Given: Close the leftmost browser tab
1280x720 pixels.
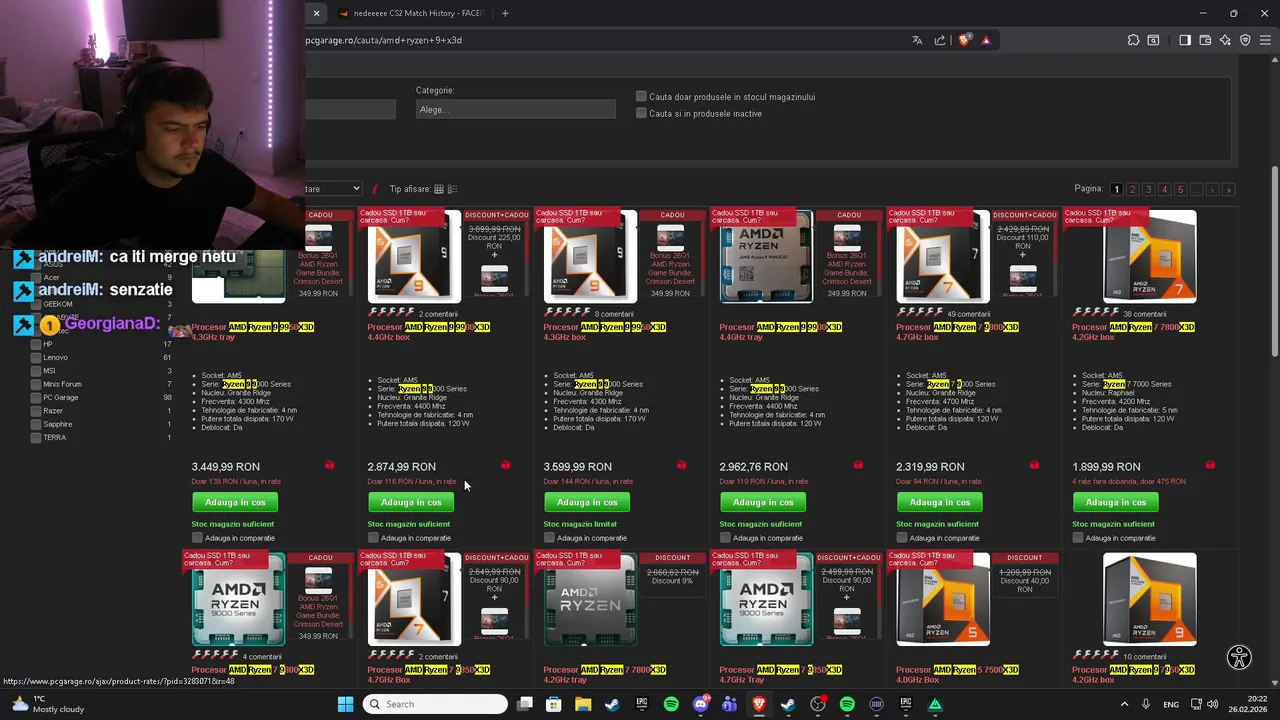Looking at the screenshot, I should point(316,13).
